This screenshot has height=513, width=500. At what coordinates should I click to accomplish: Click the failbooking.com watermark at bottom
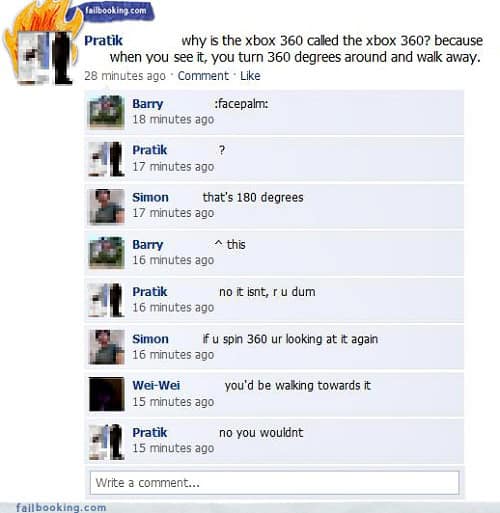pos(61,507)
